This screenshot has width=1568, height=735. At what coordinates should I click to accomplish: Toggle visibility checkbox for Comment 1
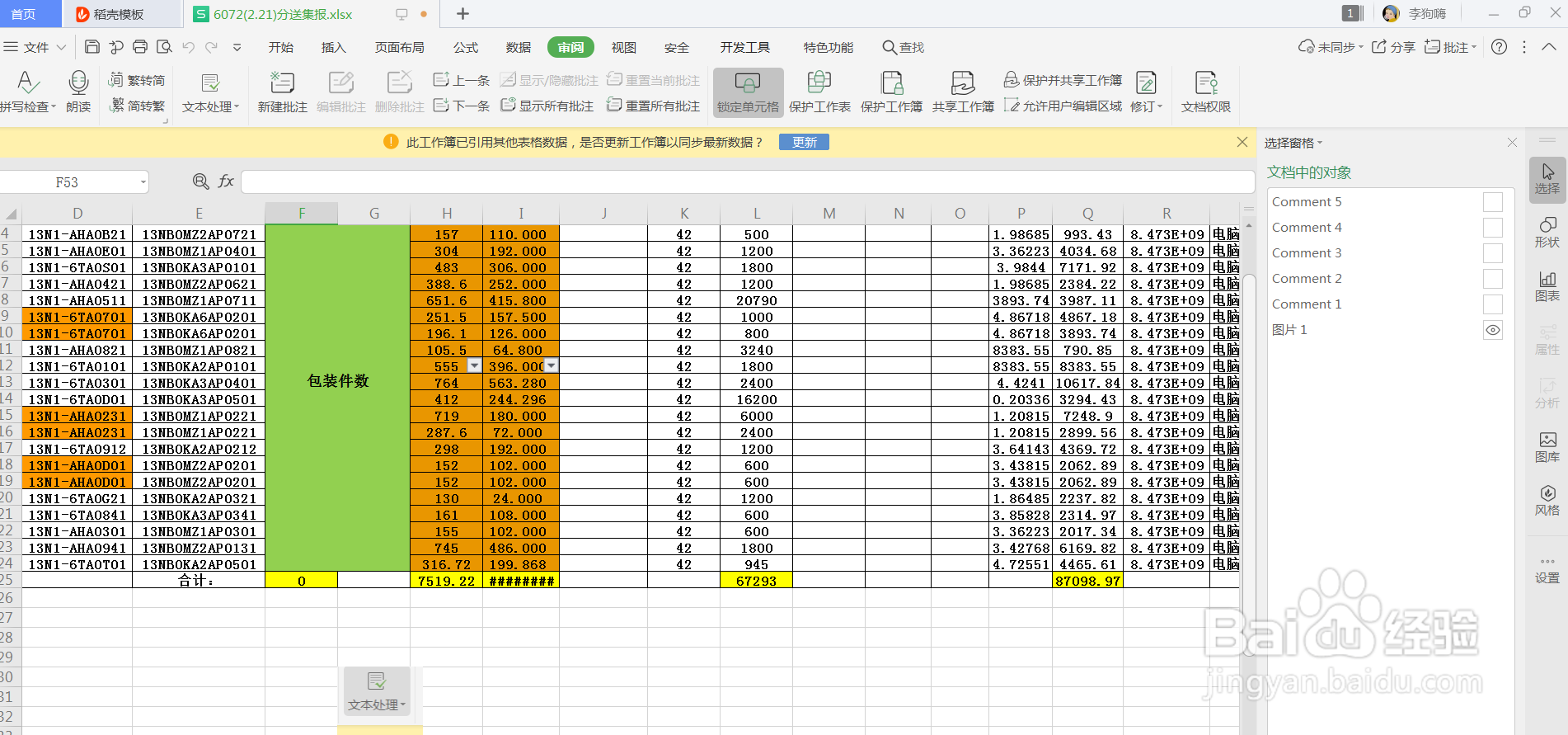click(x=1493, y=304)
